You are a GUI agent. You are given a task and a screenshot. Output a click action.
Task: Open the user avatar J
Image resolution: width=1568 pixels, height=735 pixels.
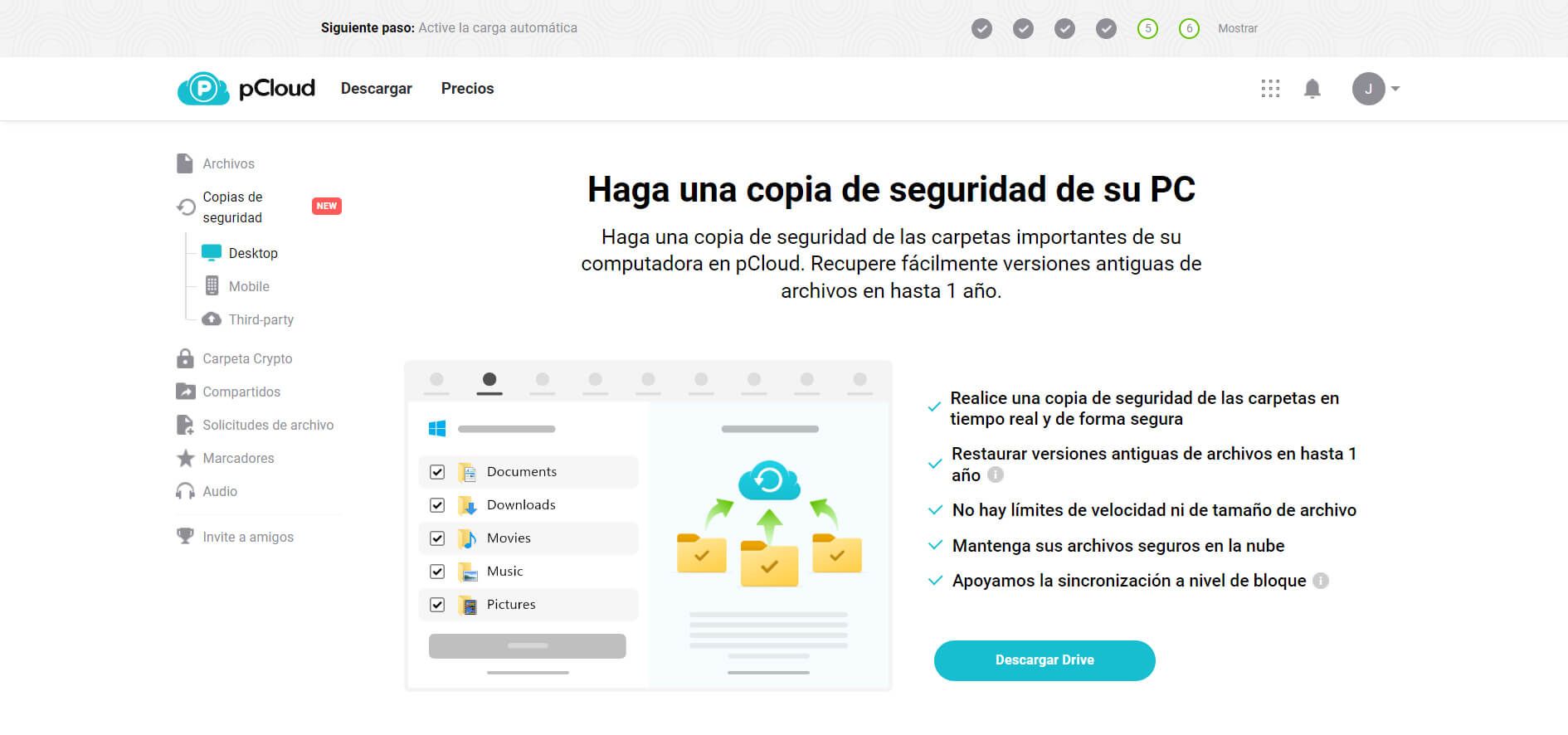pos(1368,89)
